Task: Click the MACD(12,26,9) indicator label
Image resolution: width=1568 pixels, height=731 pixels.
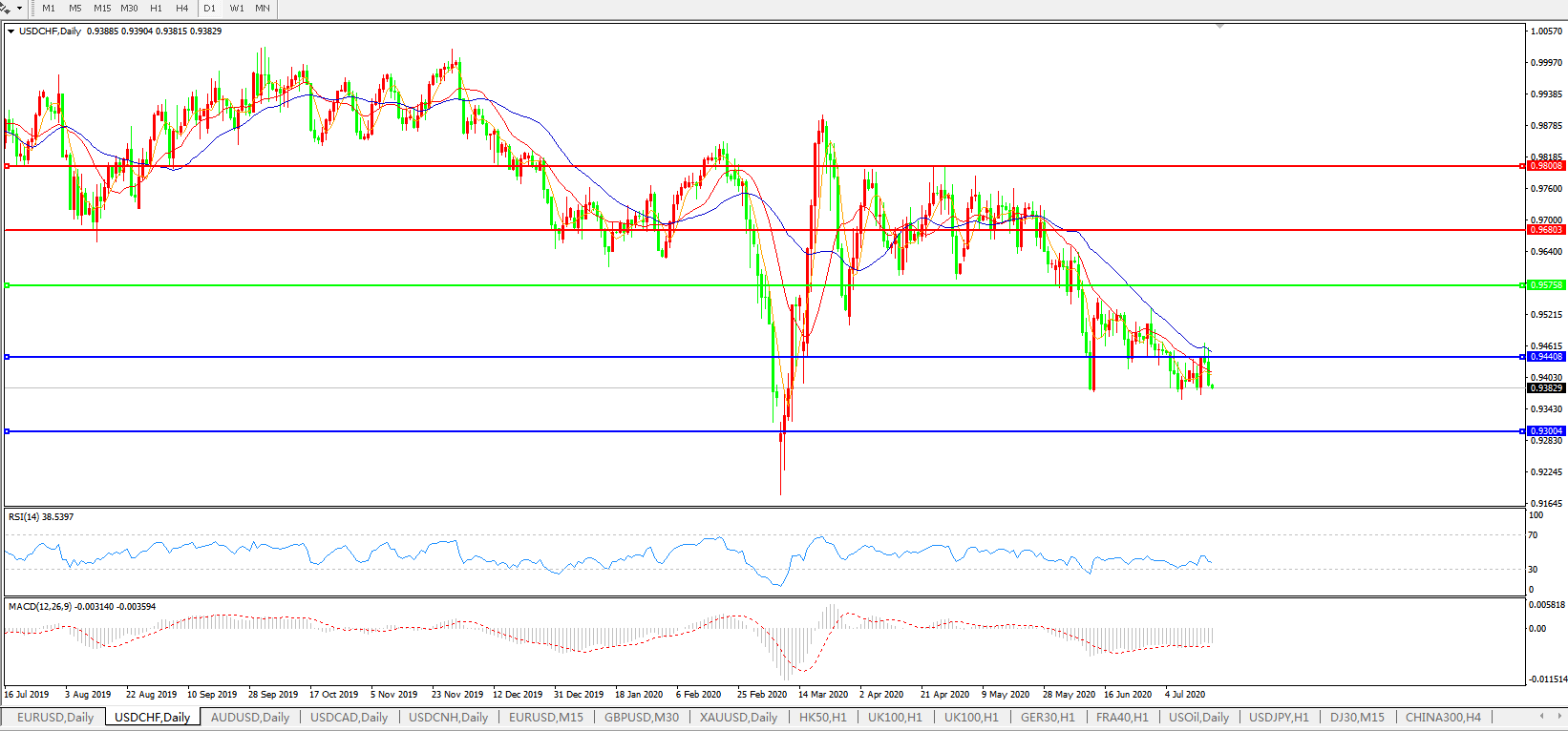Action: pos(81,607)
